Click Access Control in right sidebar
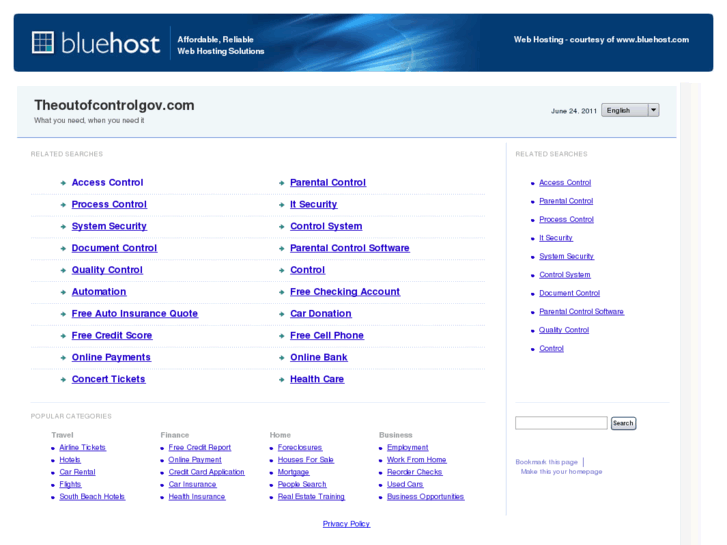Image resolution: width=727 pixels, height=545 pixels. click(565, 183)
